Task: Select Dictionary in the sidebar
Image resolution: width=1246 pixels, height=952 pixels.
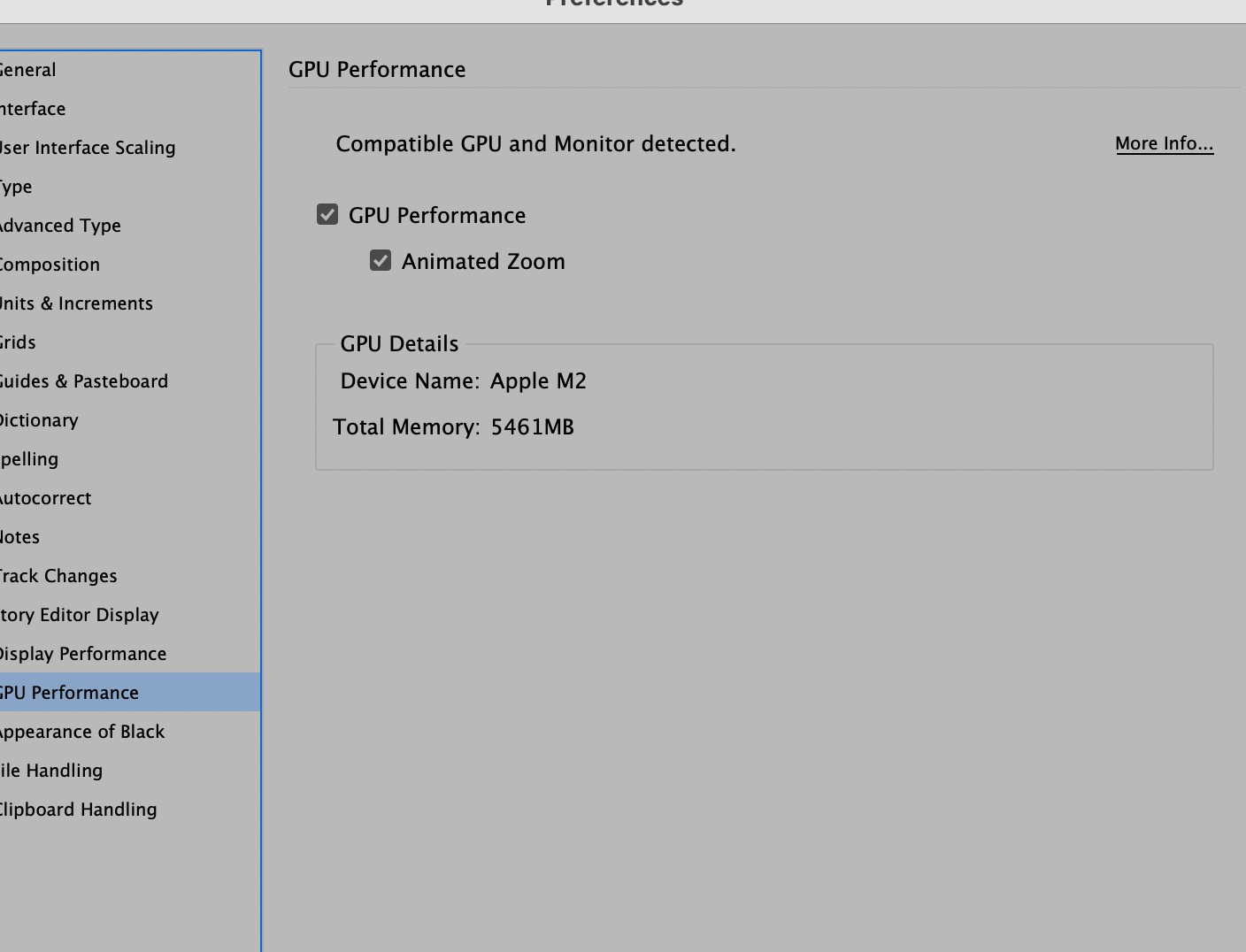Action: tap(39, 420)
